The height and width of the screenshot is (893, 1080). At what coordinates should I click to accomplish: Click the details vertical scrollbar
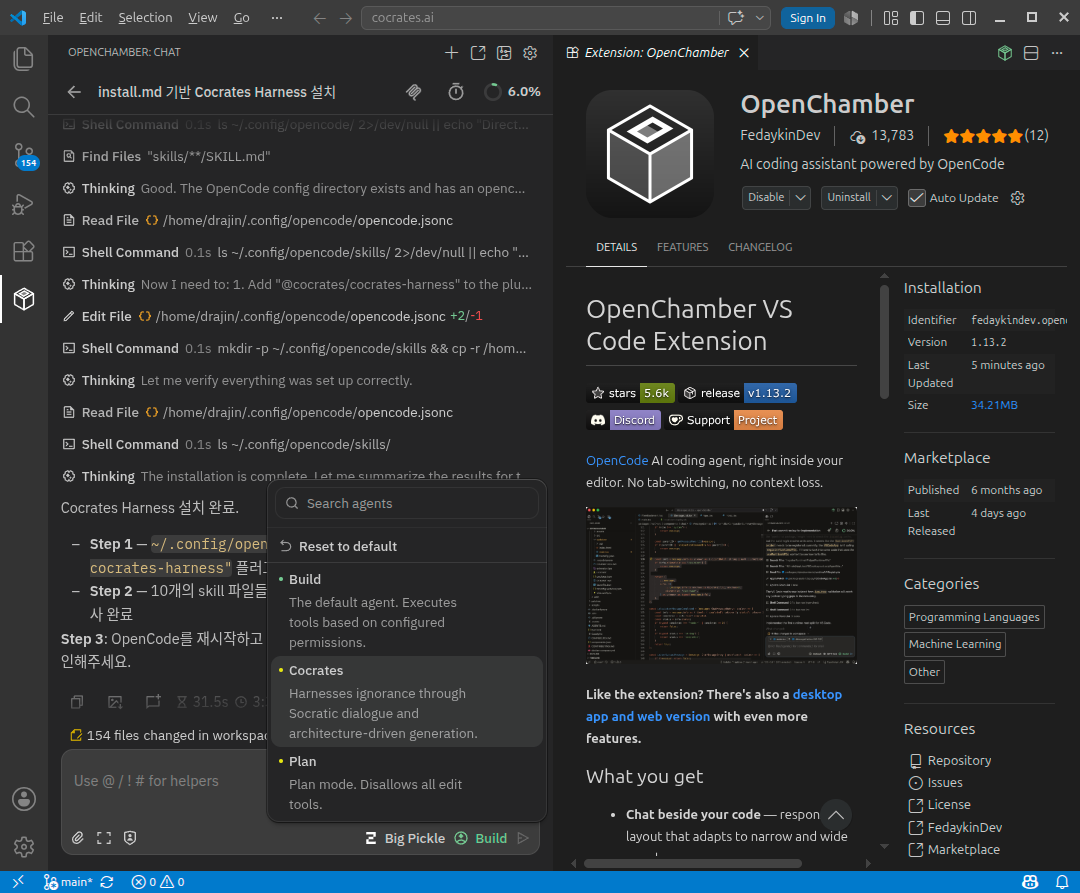click(884, 341)
